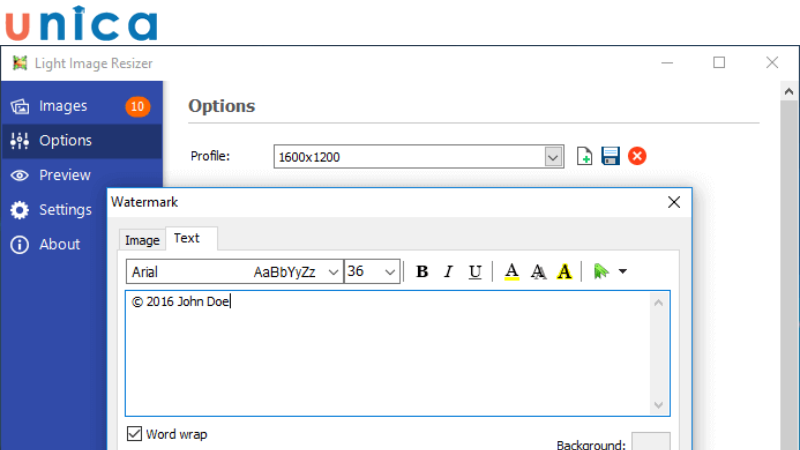Viewport: 800px width, 450px height.
Task: Select the Text tab in Watermark
Action: [x=187, y=238]
